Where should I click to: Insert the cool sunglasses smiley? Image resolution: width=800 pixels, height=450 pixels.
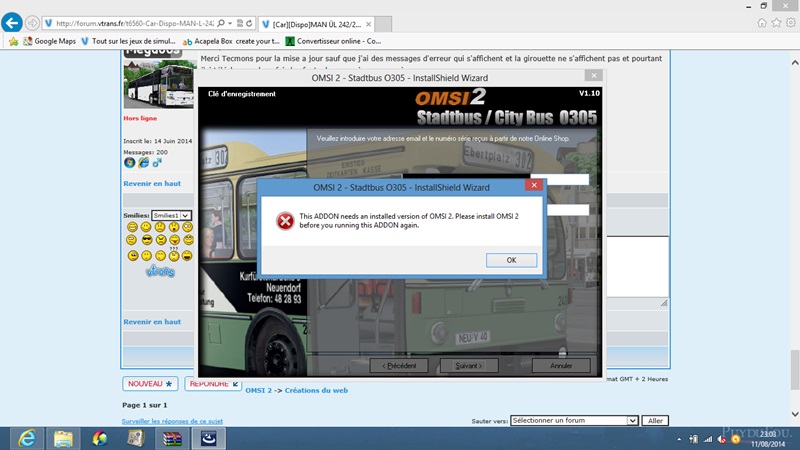147,239
